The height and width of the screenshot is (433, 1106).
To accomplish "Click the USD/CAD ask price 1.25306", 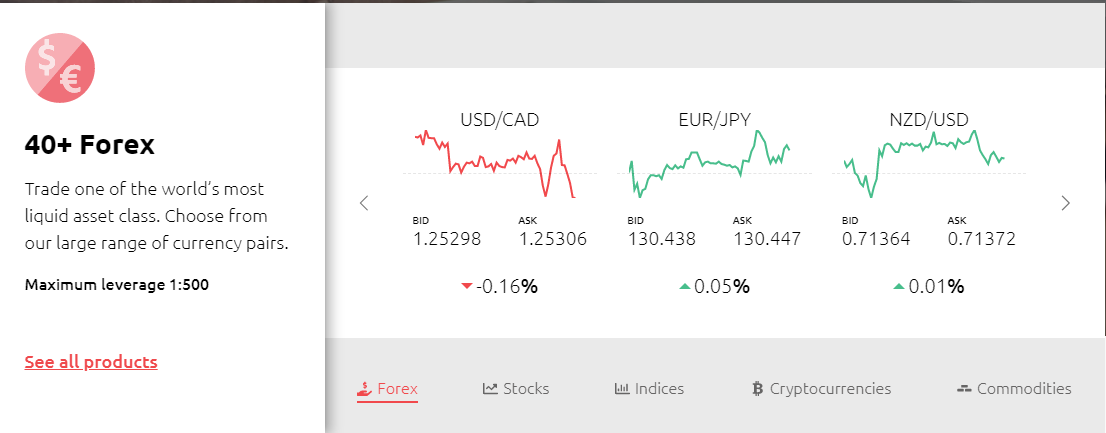I will pyautogui.click(x=553, y=239).
